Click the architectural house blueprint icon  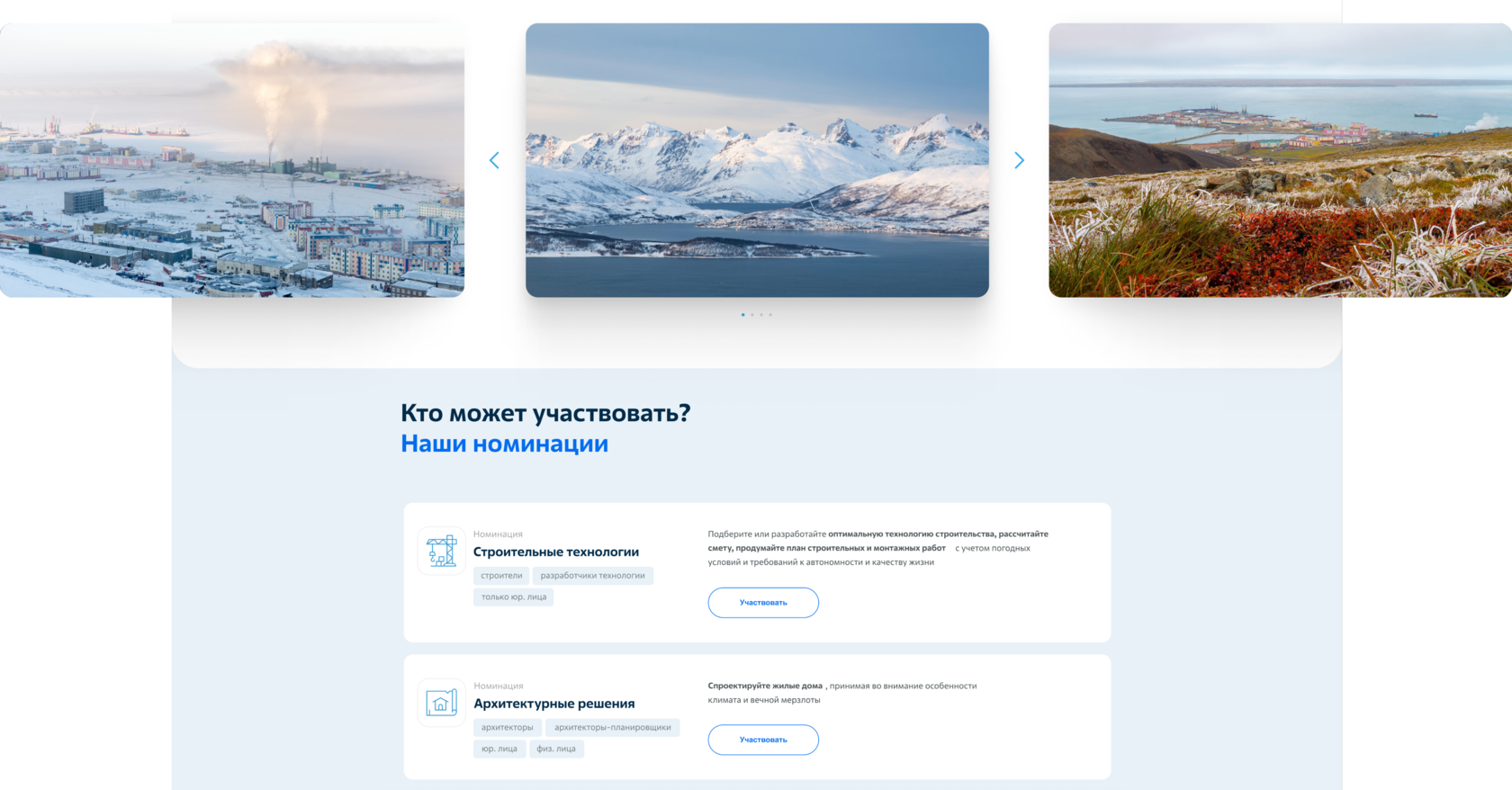(x=441, y=703)
